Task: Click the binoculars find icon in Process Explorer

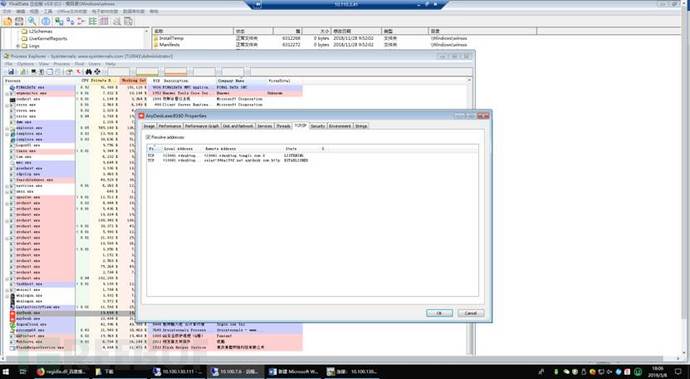Action: click(x=88, y=72)
